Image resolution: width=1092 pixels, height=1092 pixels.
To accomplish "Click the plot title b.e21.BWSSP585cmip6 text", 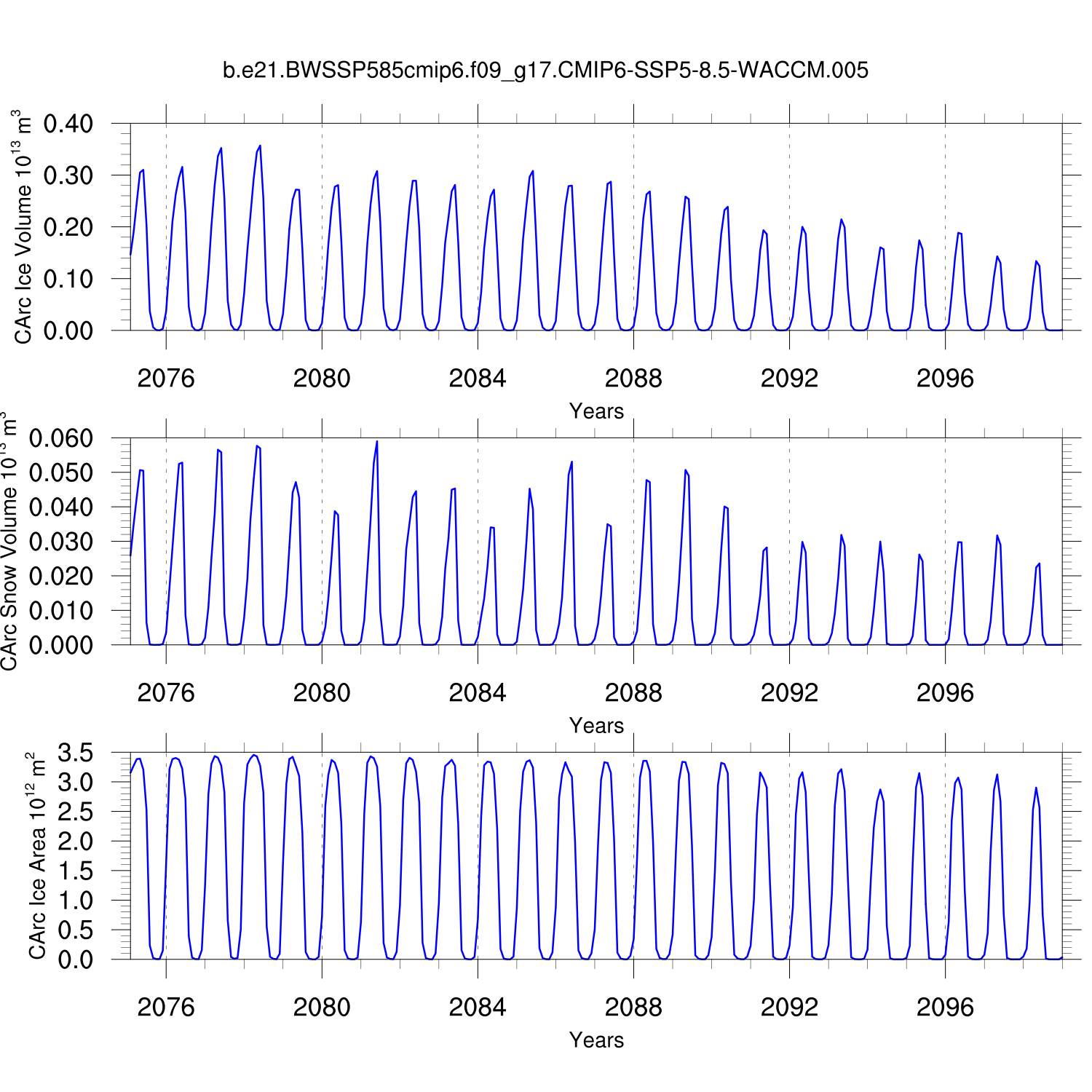I will (545, 71).
